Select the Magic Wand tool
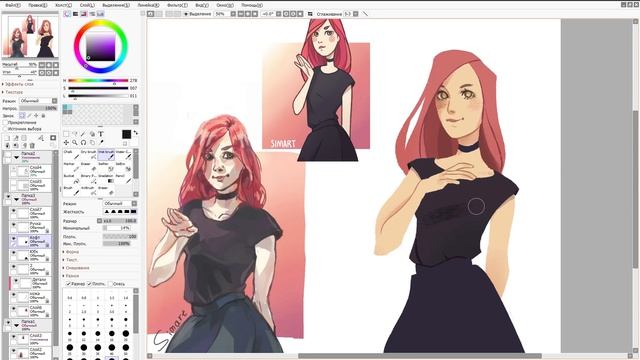 pos(83,134)
